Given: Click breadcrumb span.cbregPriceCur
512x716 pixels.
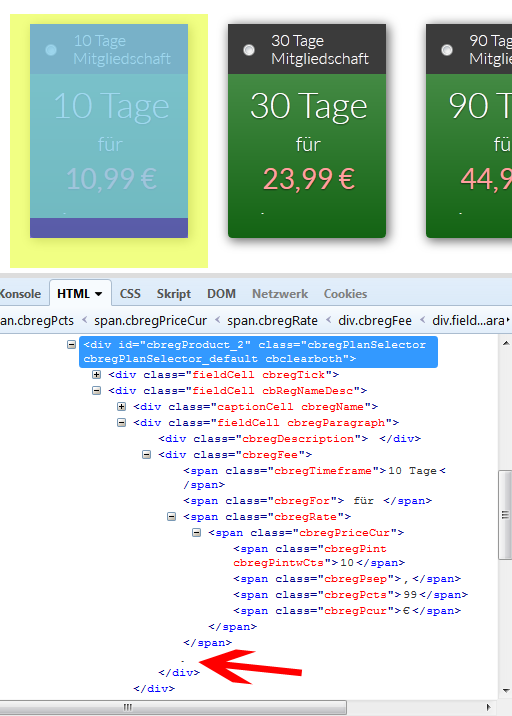Looking at the screenshot, I should (x=150, y=321).
